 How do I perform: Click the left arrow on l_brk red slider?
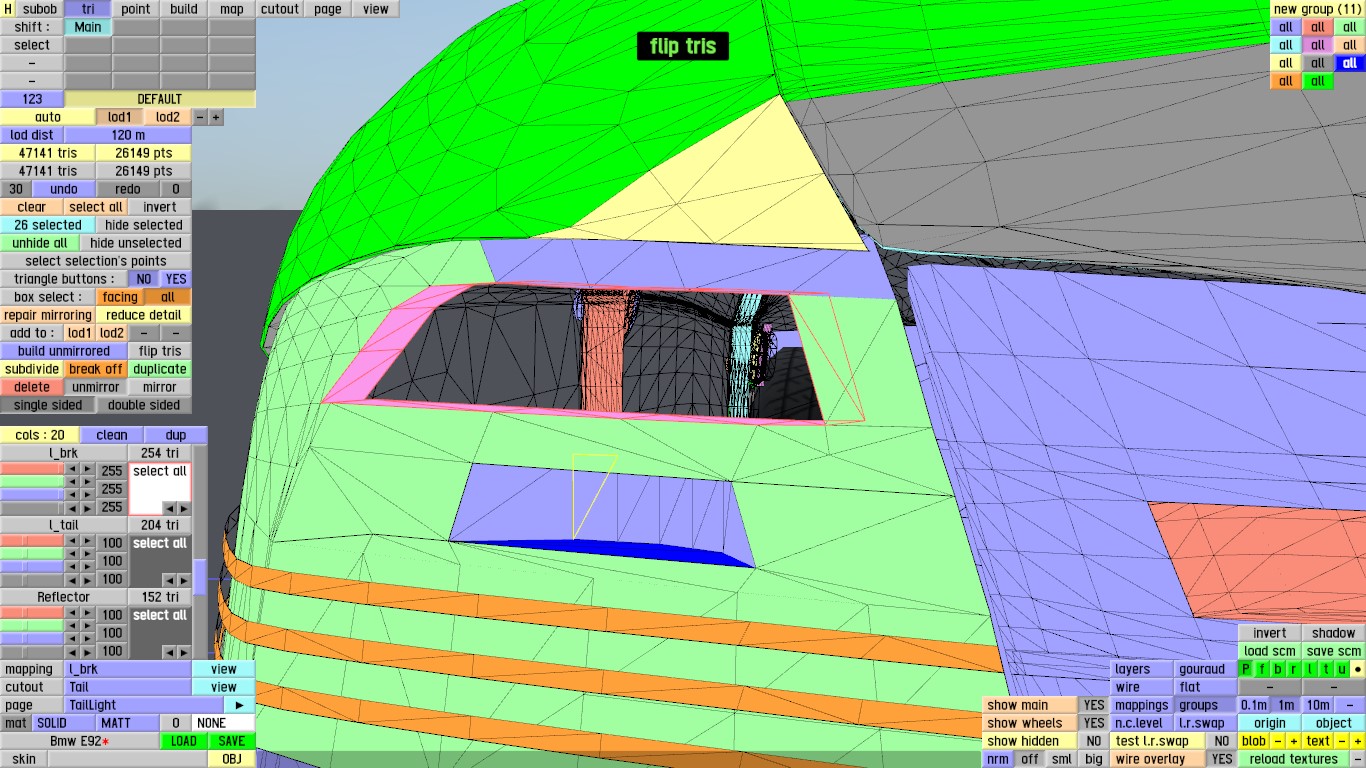point(72,469)
